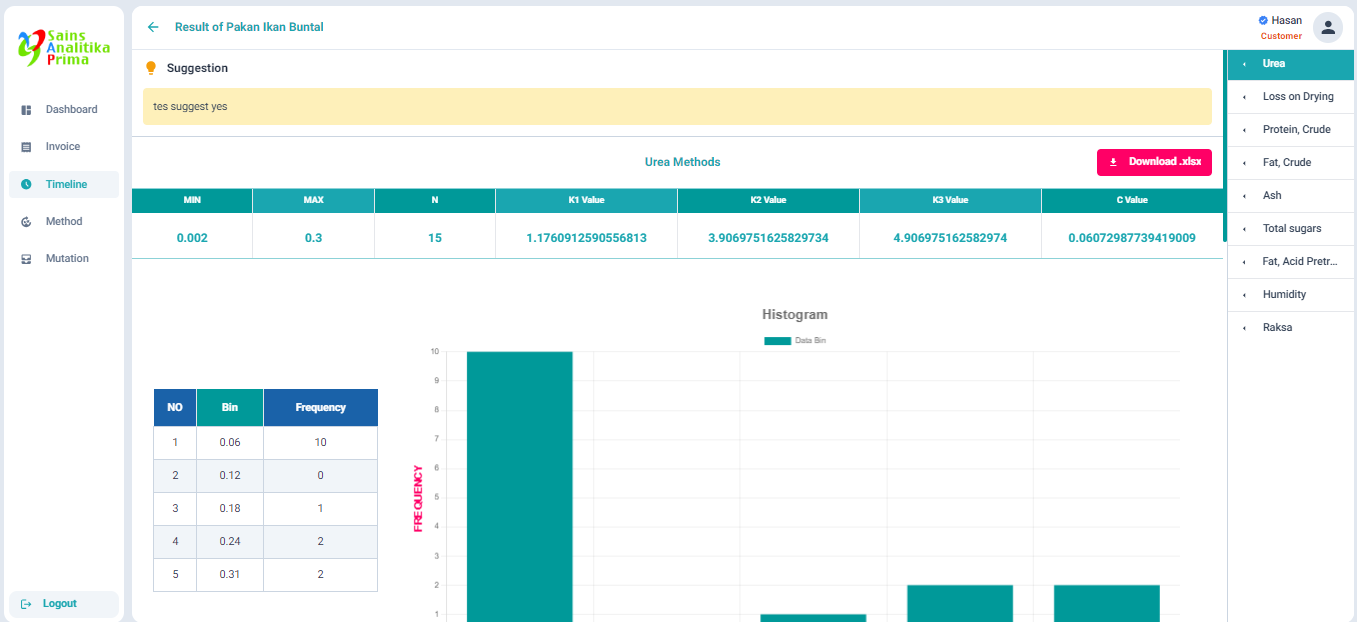
Task: Open the Ash parameter entry
Action: 1272,196
